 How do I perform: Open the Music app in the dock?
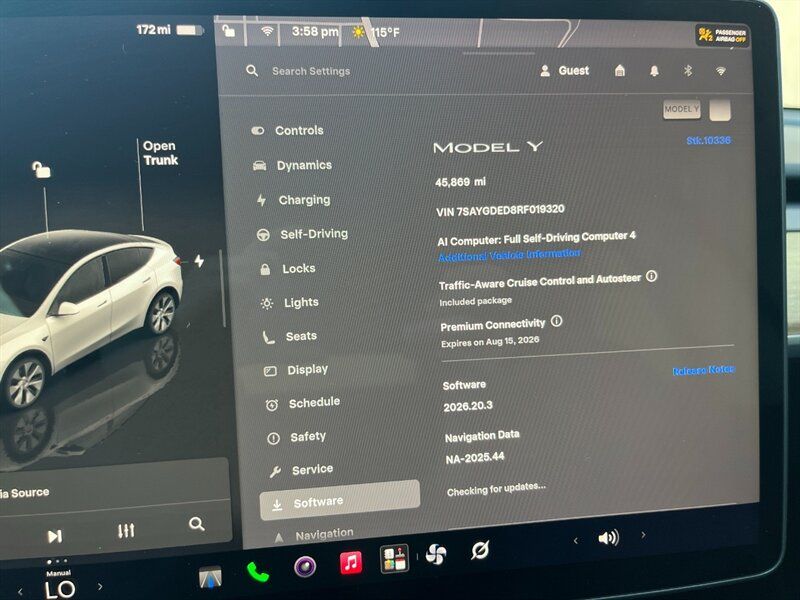click(351, 562)
